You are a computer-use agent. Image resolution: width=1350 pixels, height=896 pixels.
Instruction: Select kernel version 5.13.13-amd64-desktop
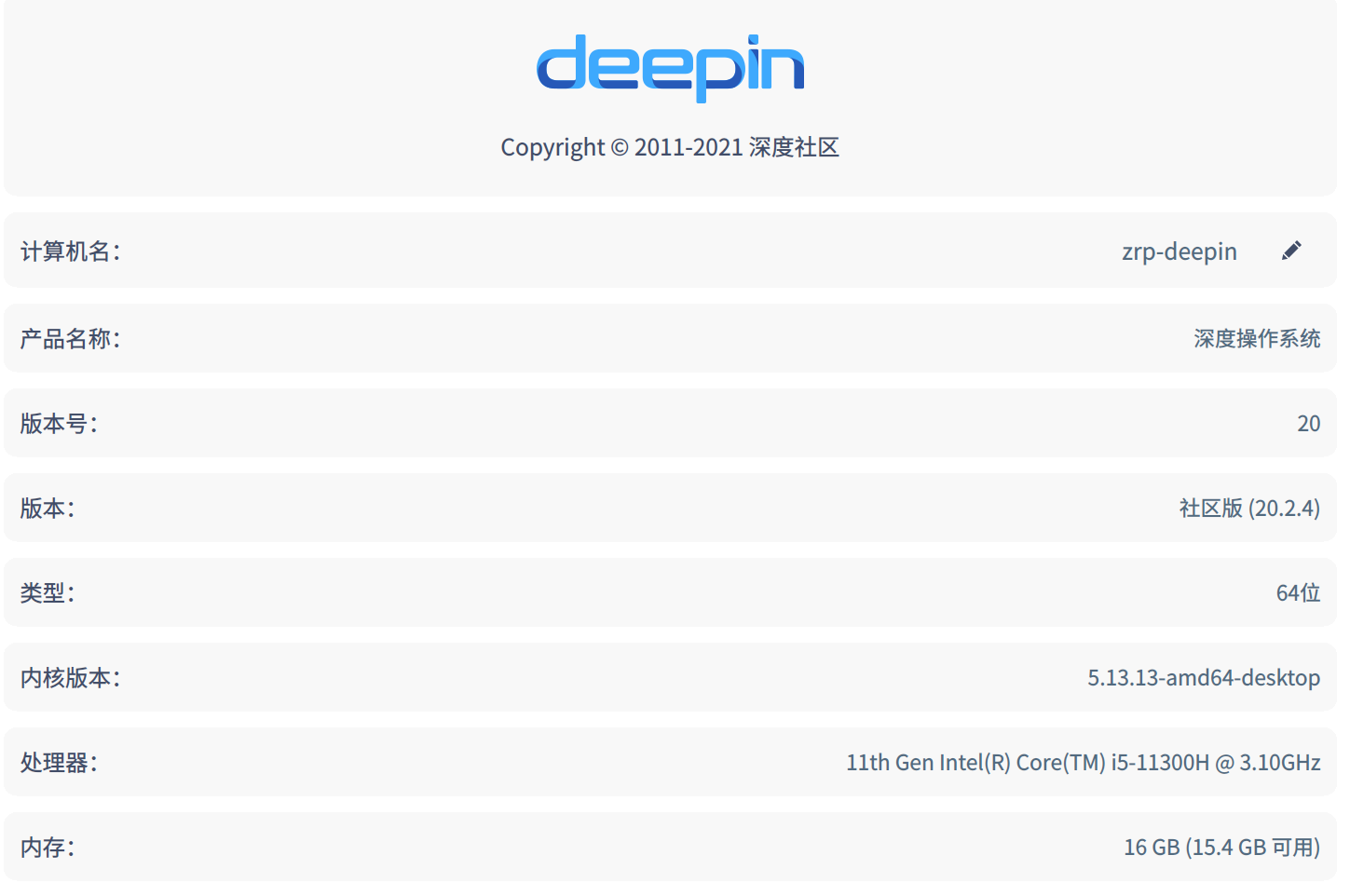click(x=1204, y=677)
